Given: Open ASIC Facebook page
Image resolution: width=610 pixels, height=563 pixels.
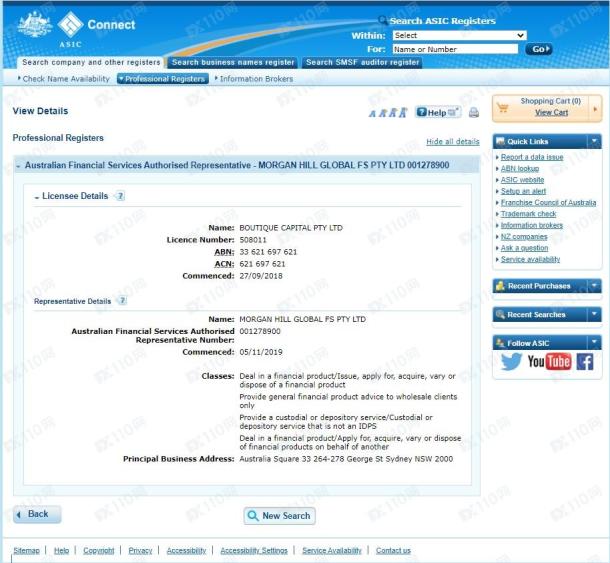Looking at the screenshot, I should (585, 361).
